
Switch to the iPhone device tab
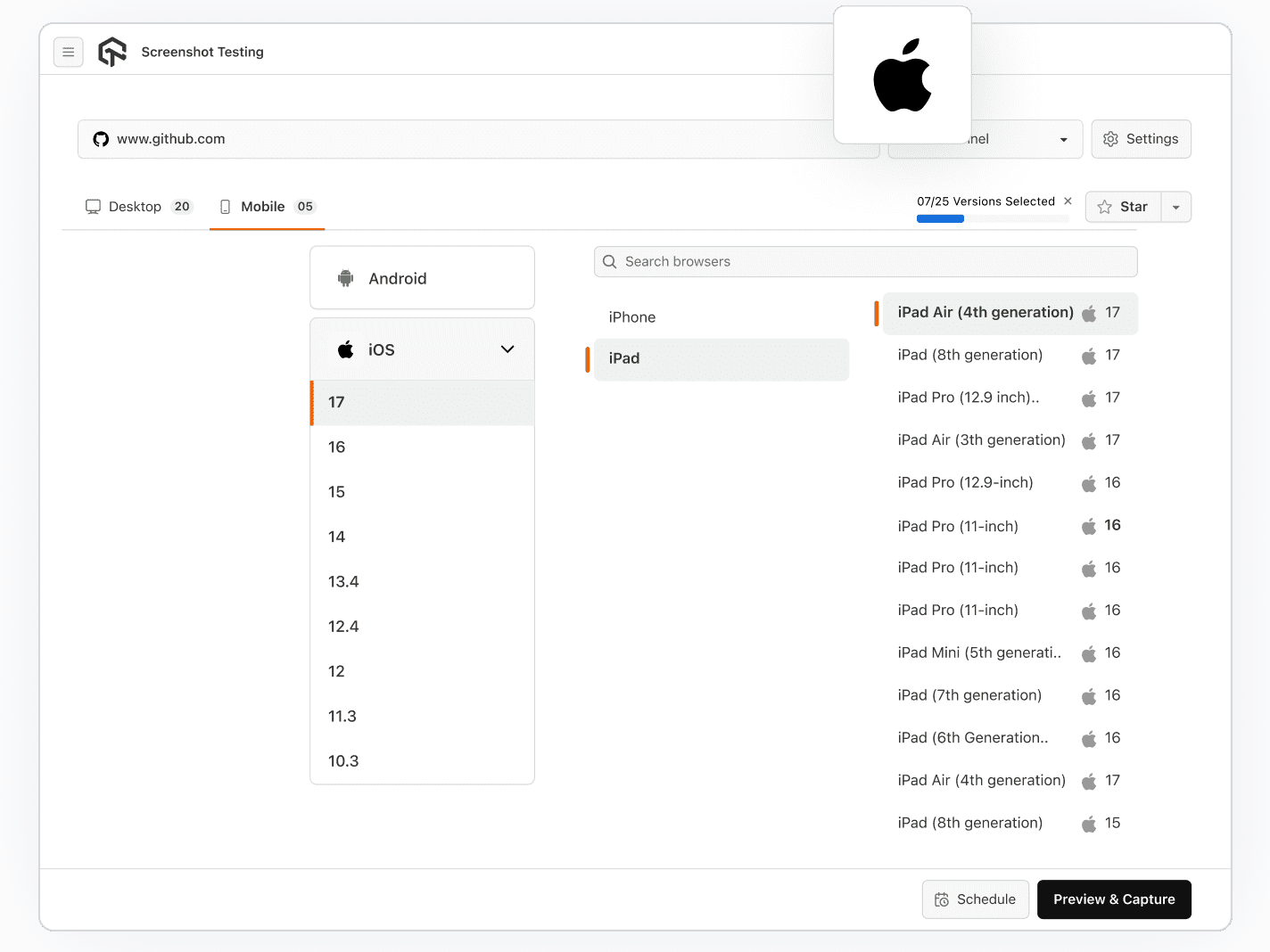[632, 316]
